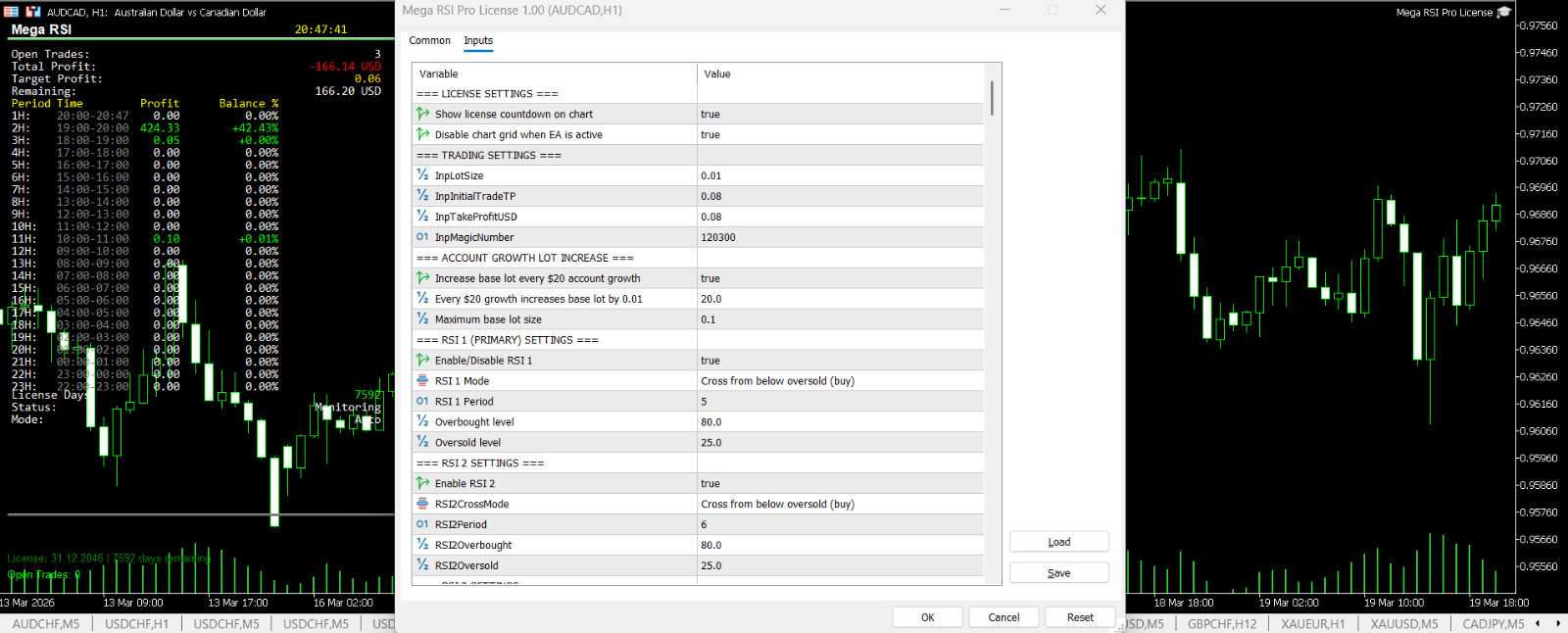Open the RSI2CrossMode value dropdown
The width and height of the screenshot is (1568, 633).
[x=840, y=505]
